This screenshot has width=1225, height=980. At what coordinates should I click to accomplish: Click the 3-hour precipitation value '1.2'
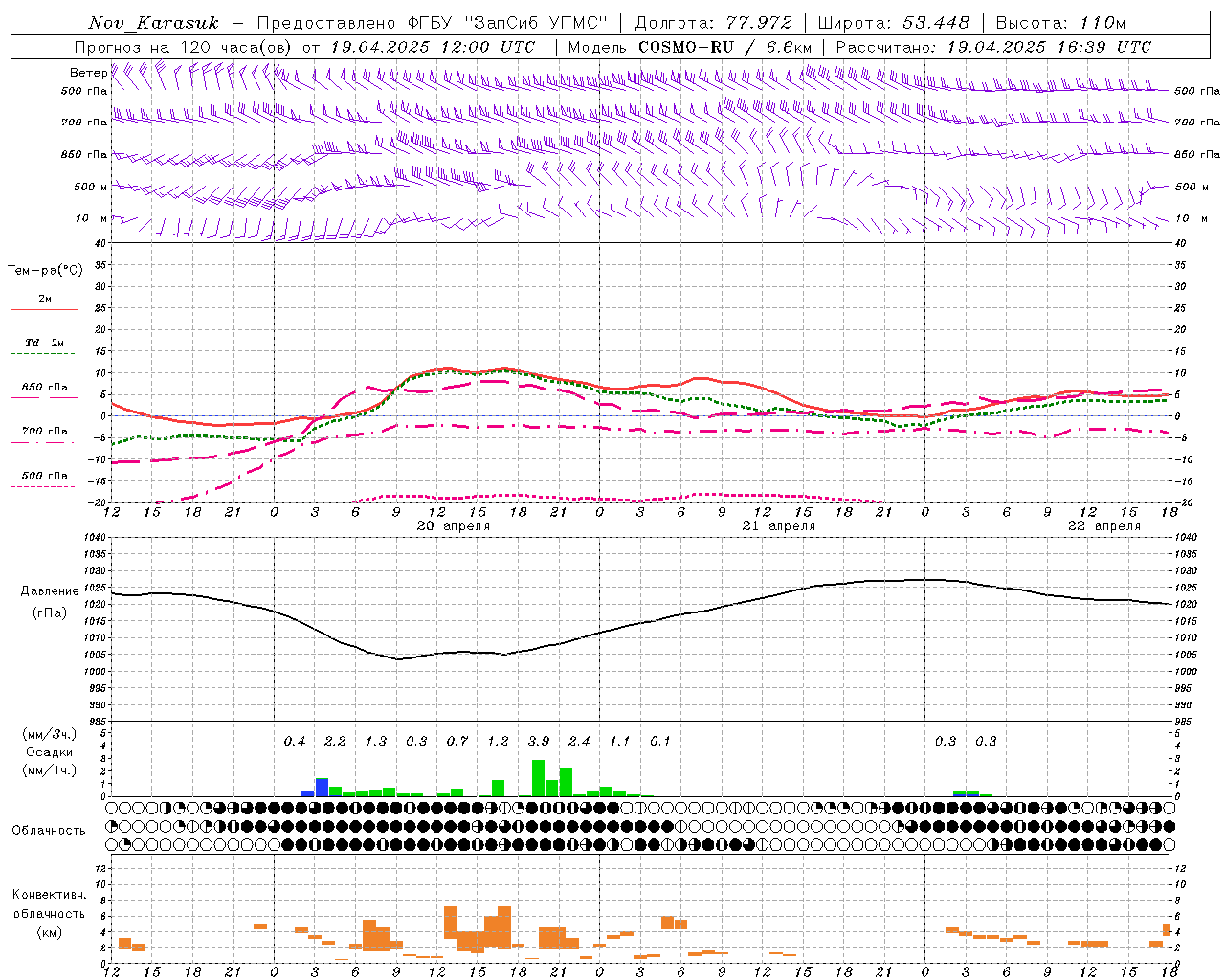[x=498, y=742]
